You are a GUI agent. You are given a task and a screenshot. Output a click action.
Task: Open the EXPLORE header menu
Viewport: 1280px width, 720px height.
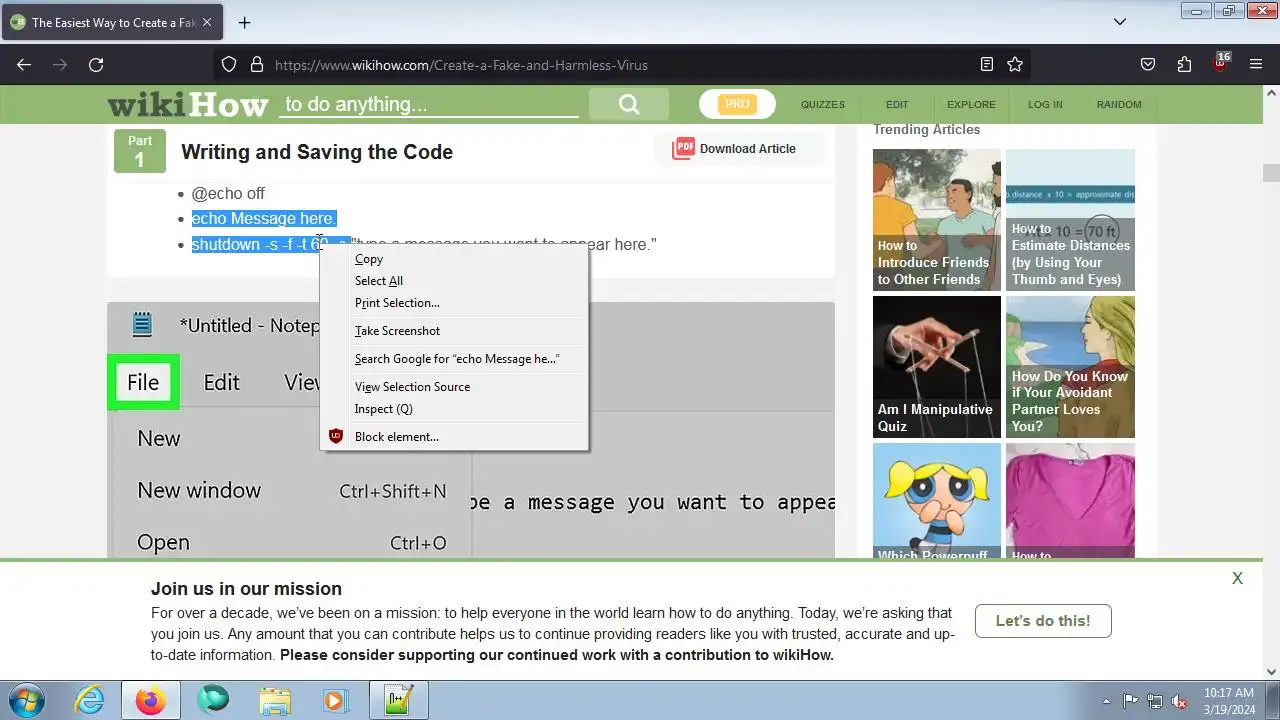click(971, 104)
